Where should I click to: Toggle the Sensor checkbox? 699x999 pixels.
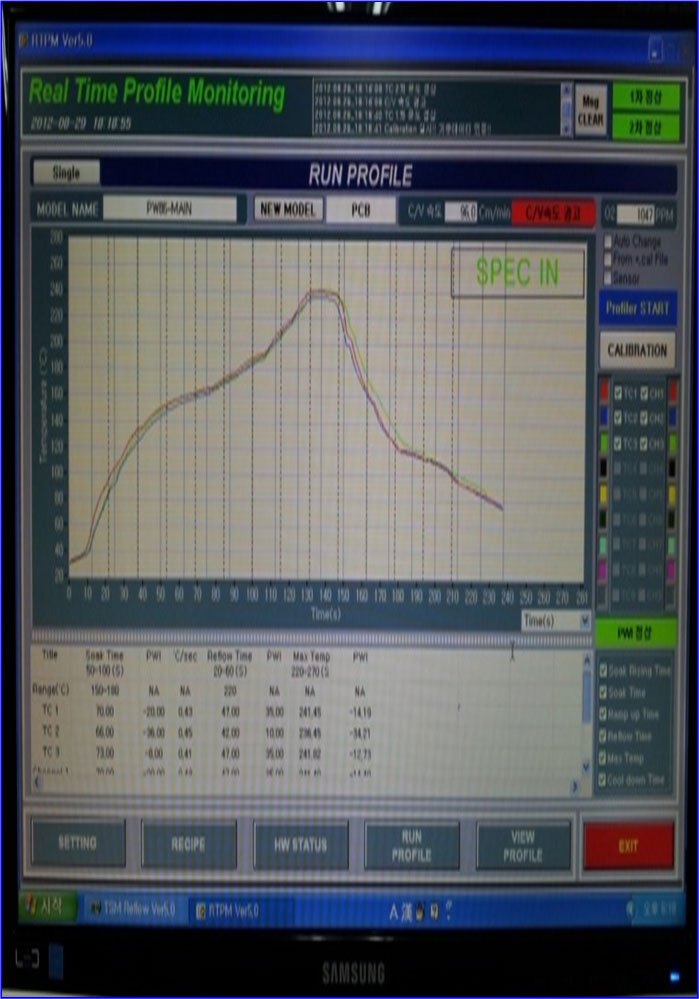608,278
